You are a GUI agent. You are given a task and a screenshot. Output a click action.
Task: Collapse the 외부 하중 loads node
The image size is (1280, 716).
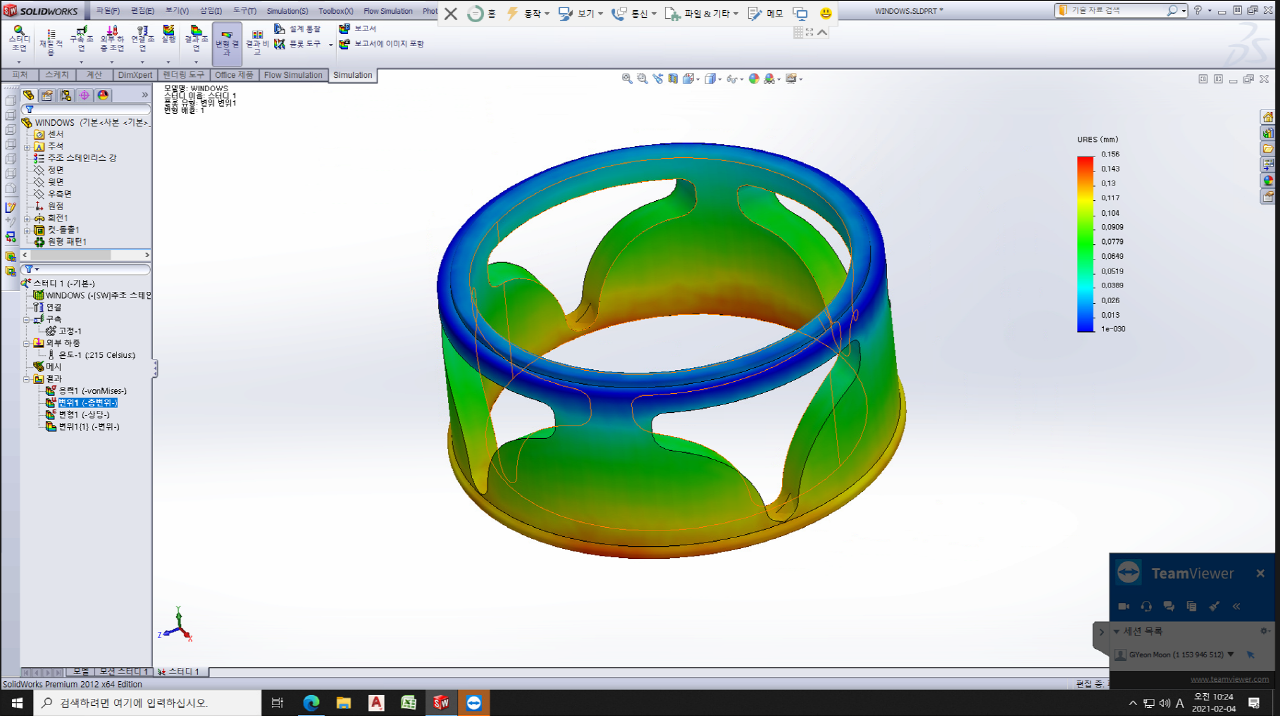coord(26,343)
